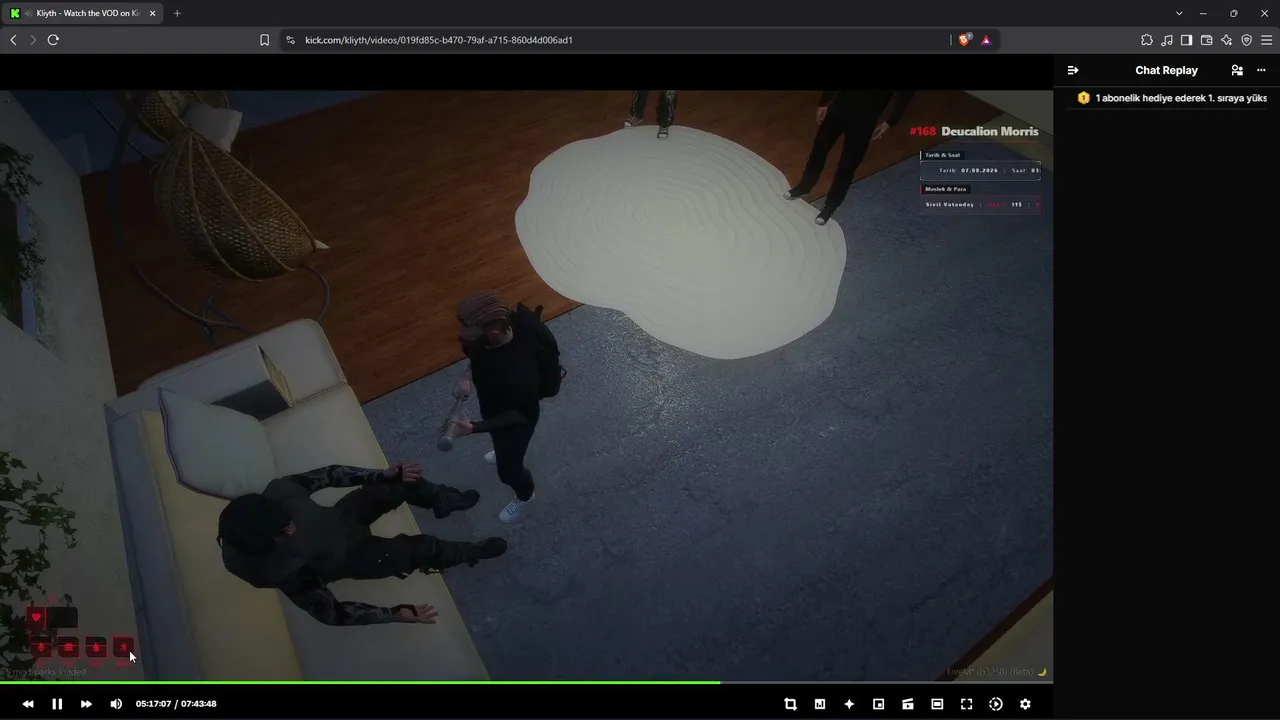Open the Chat Replay more options menu
The image size is (1280, 720).
(x=1261, y=70)
